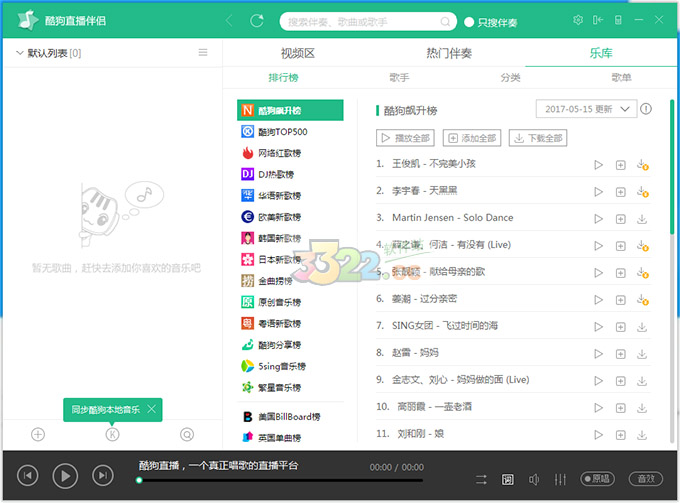This screenshot has width=680, height=503.
Task: Open the 2017-05-15 更新 date dropdown
Action: click(x=586, y=109)
